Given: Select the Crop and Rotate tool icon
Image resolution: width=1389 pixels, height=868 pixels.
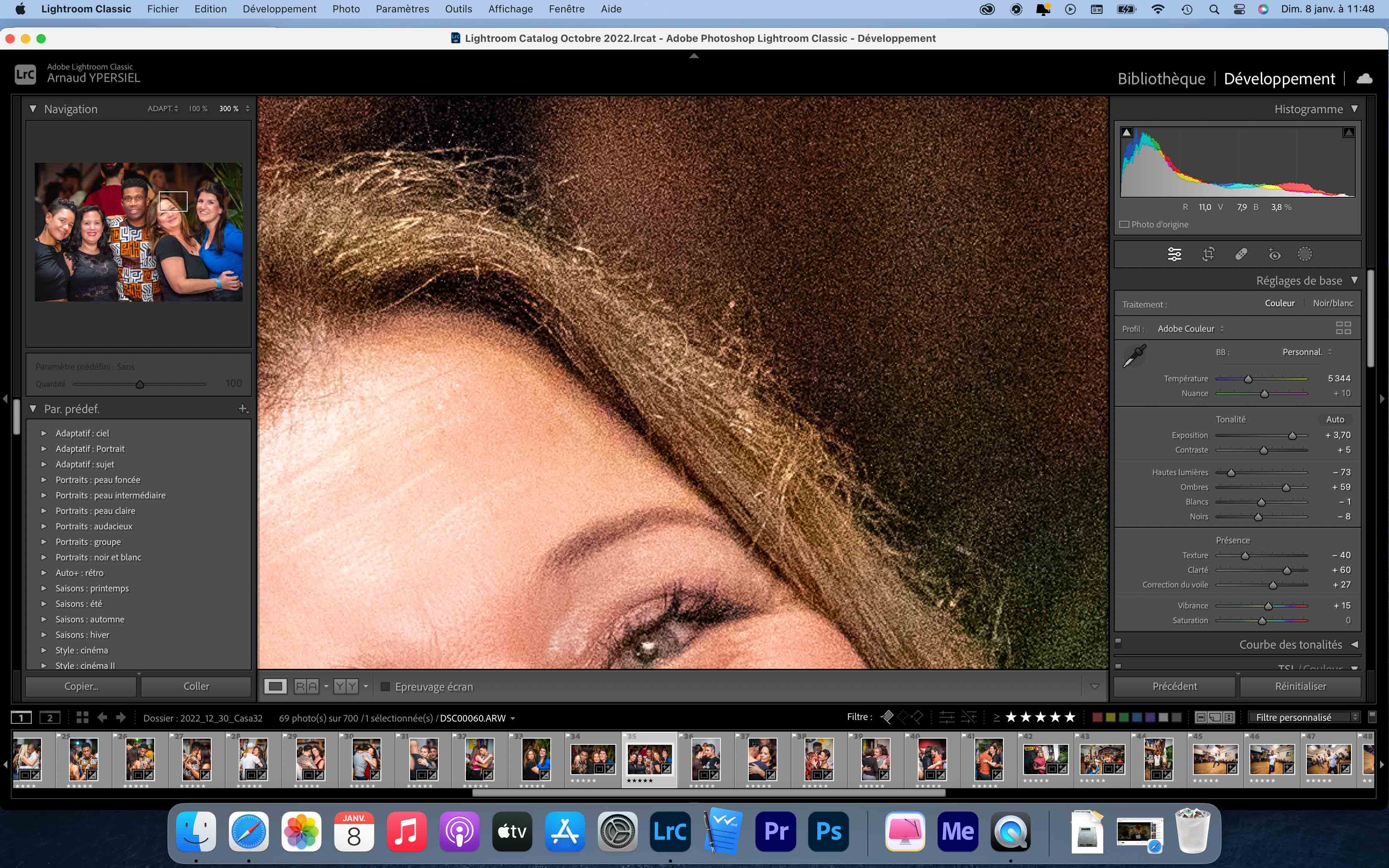Looking at the screenshot, I should click(1208, 254).
